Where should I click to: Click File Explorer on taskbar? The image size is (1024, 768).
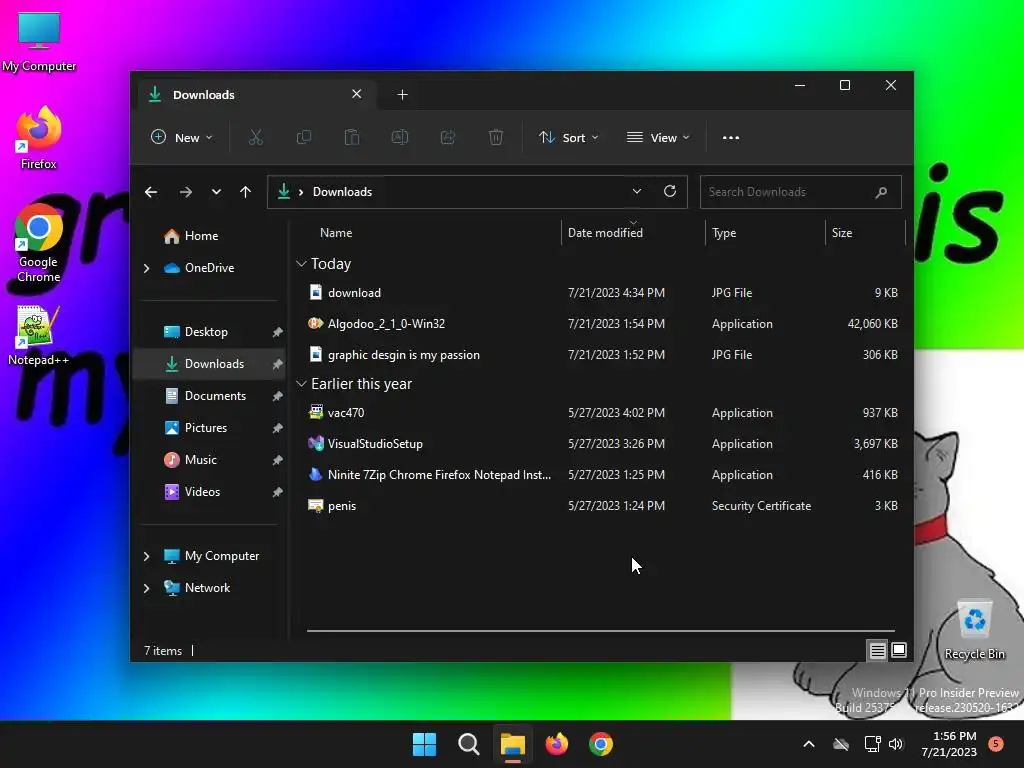coord(513,744)
